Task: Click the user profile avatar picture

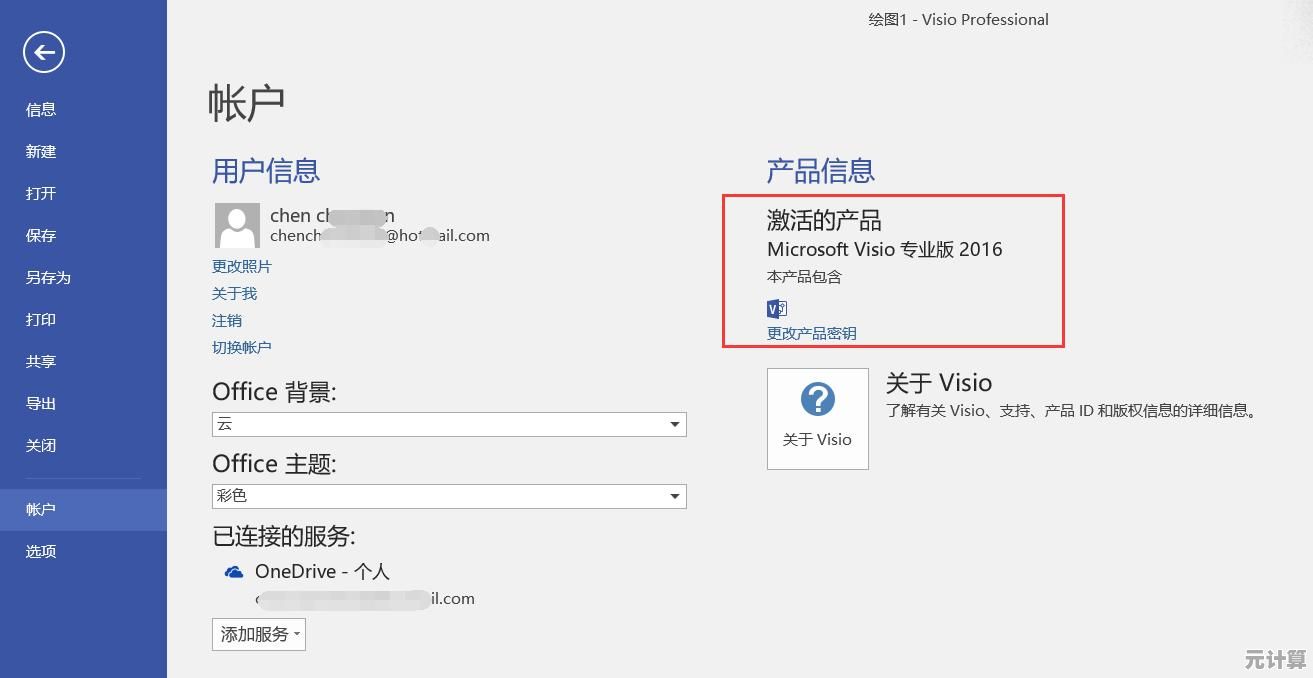Action: (x=237, y=225)
